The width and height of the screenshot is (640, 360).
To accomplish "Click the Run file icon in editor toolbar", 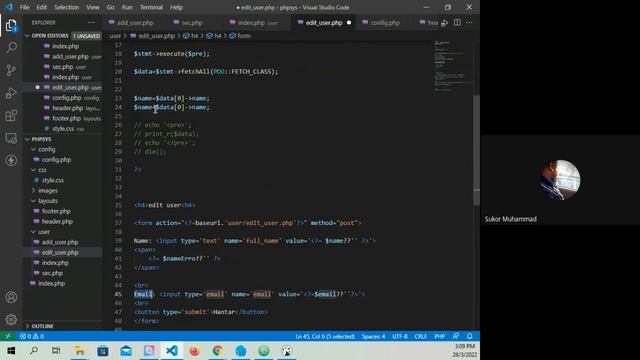I will tap(445, 23).
